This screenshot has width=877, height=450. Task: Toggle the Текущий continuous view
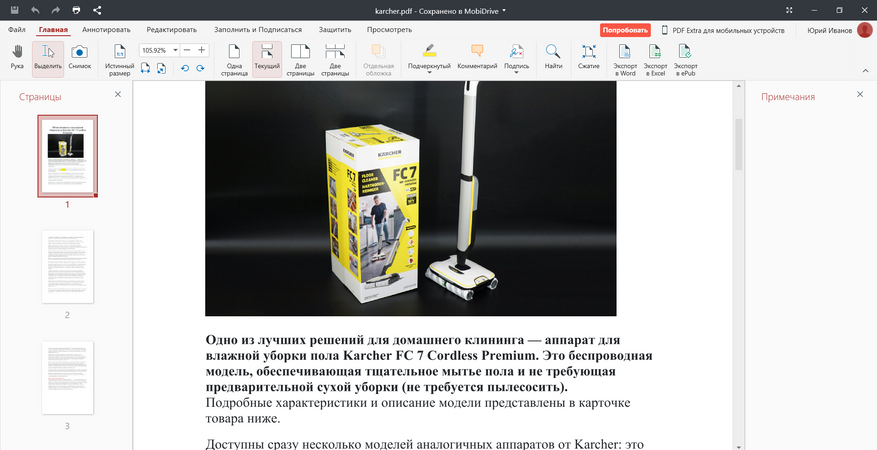click(x=267, y=59)
